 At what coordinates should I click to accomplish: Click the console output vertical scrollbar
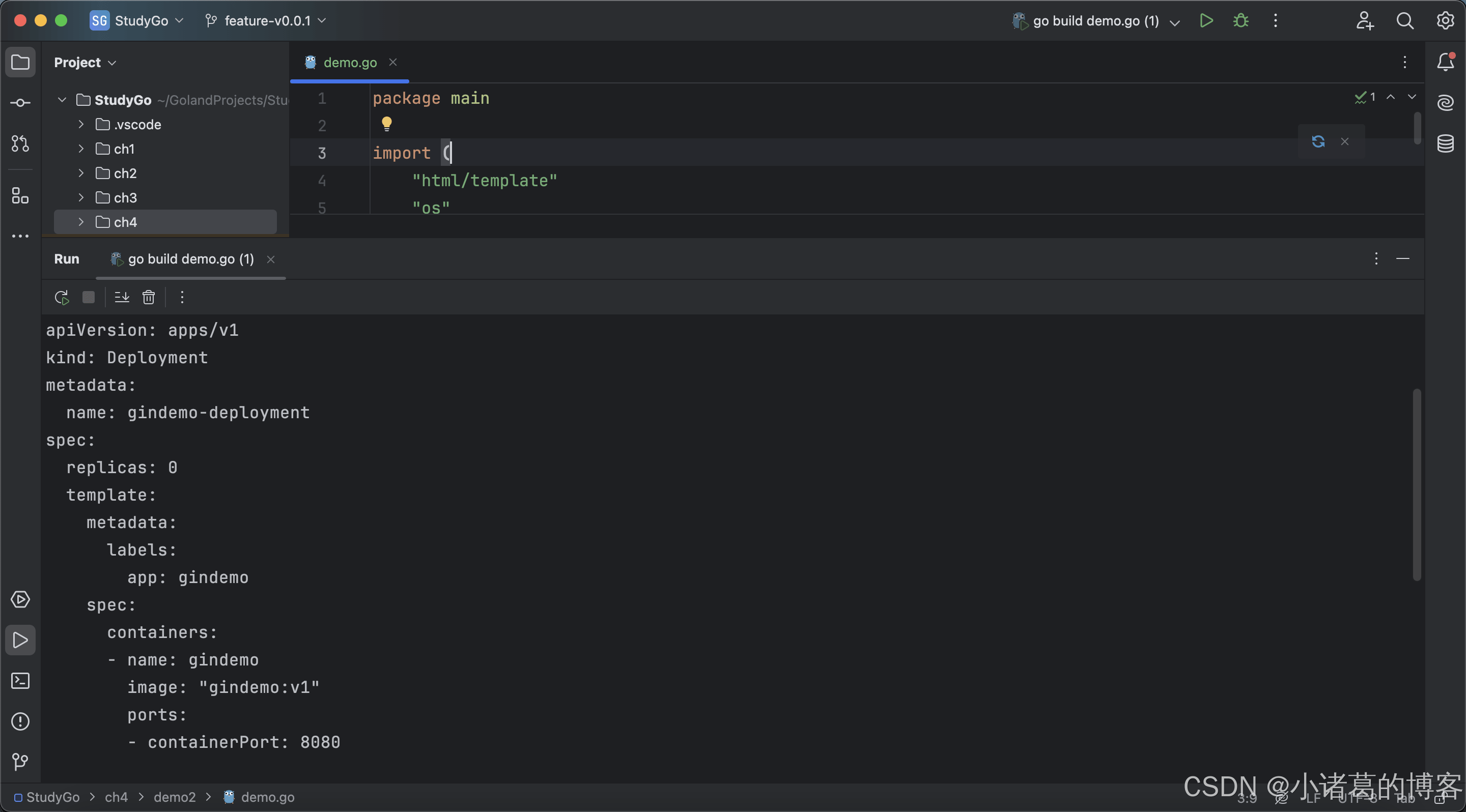pyautogui.click(x=1417, y=484)
